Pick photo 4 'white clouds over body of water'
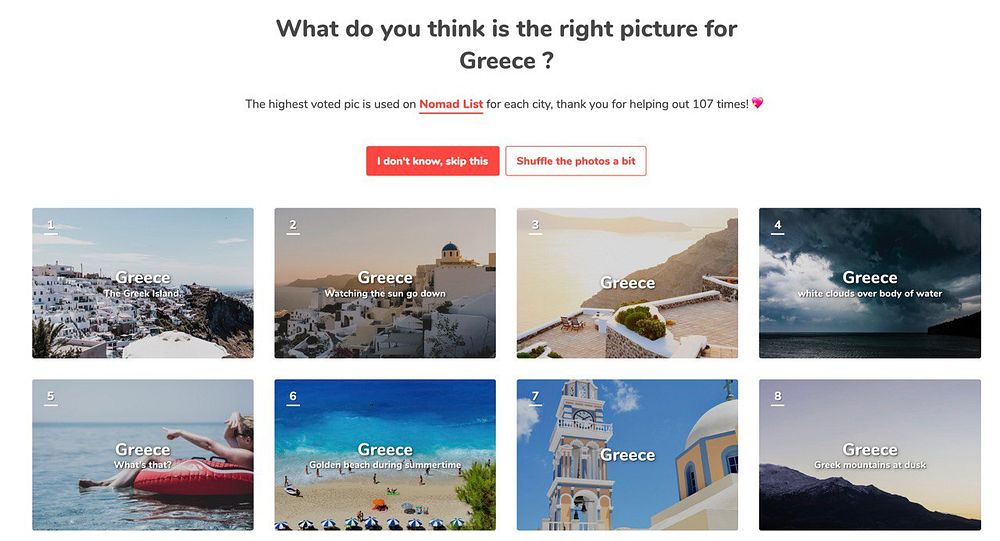The height and width of the screenshot is (541, 1000). pos(870,283)
